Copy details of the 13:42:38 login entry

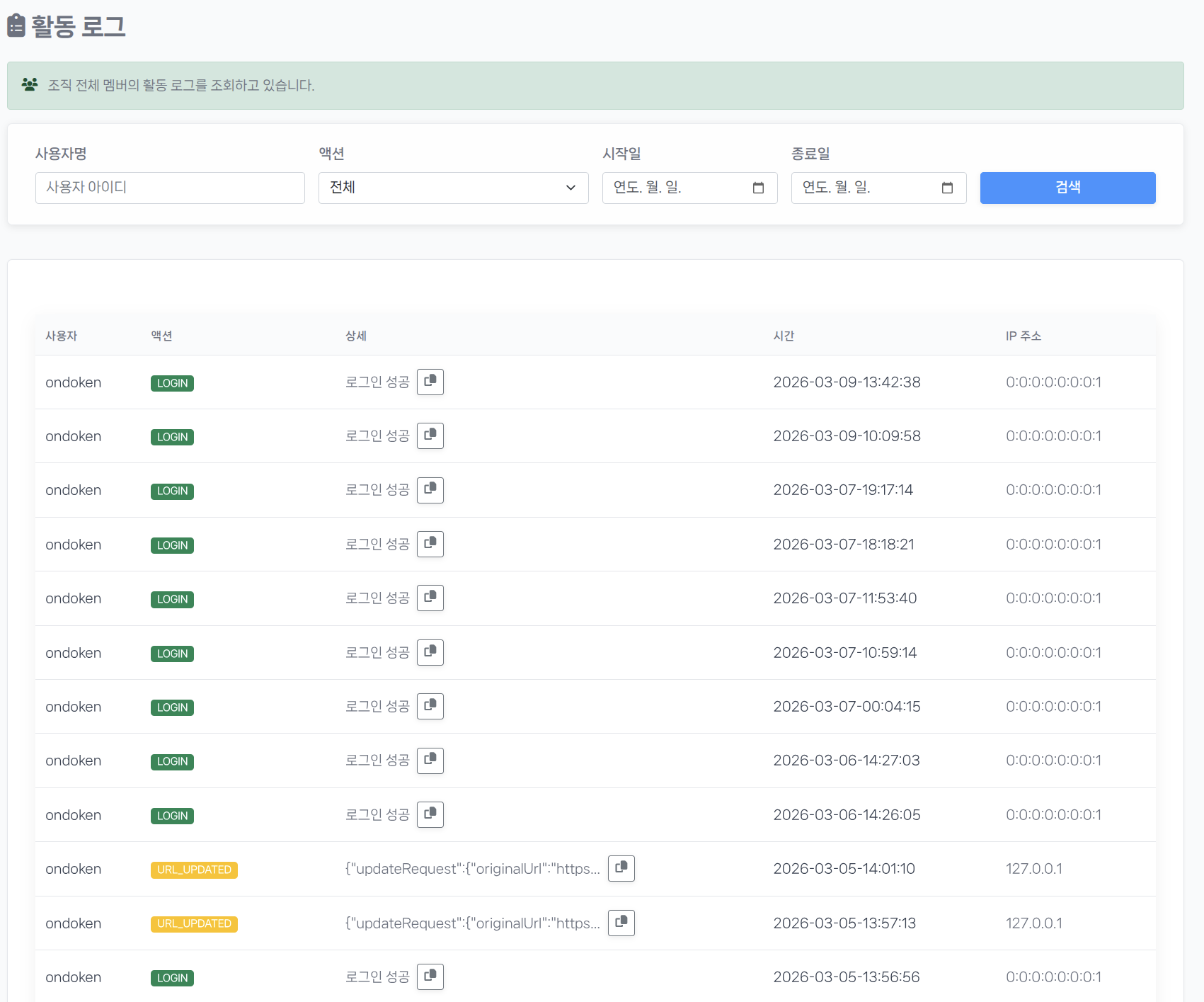pos(430,382)
